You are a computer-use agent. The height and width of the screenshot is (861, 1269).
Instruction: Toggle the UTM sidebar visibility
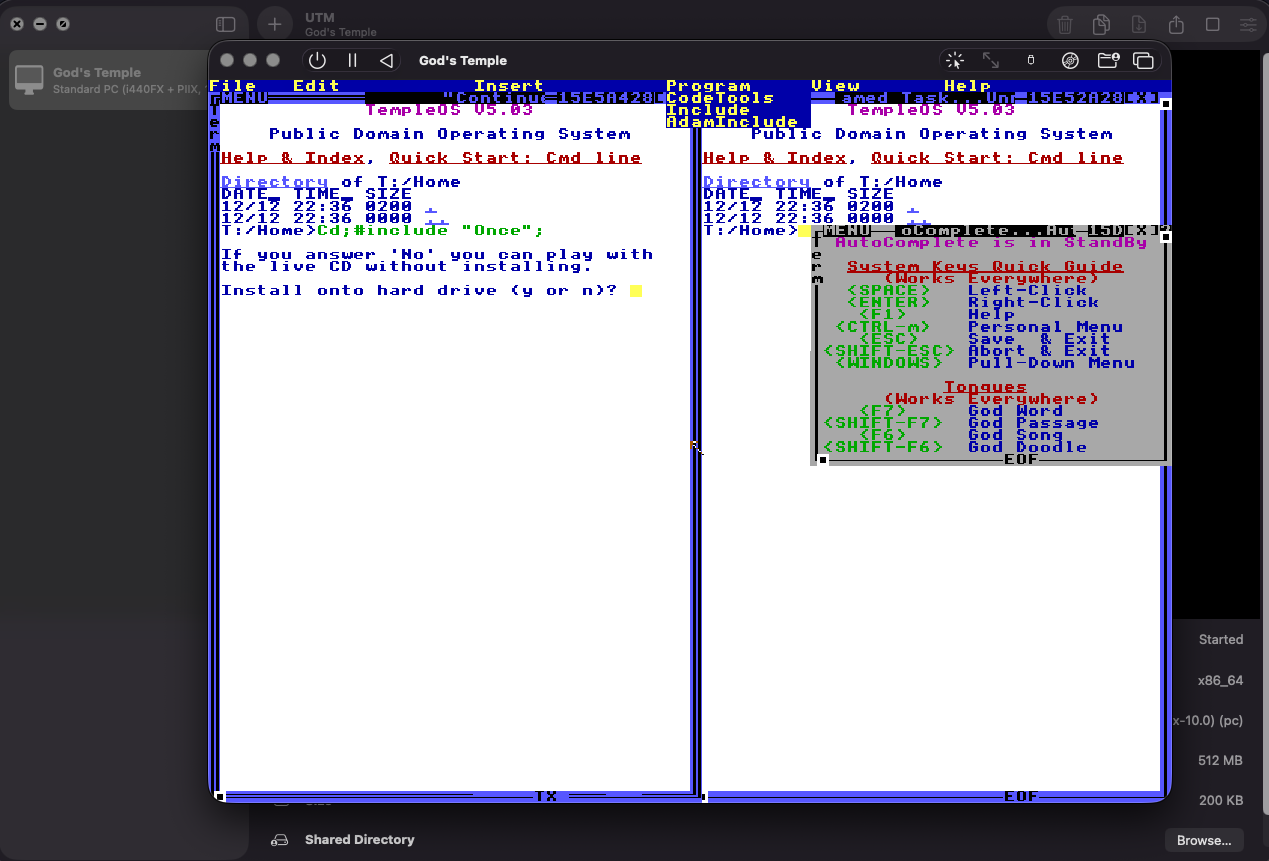(225, 24)
